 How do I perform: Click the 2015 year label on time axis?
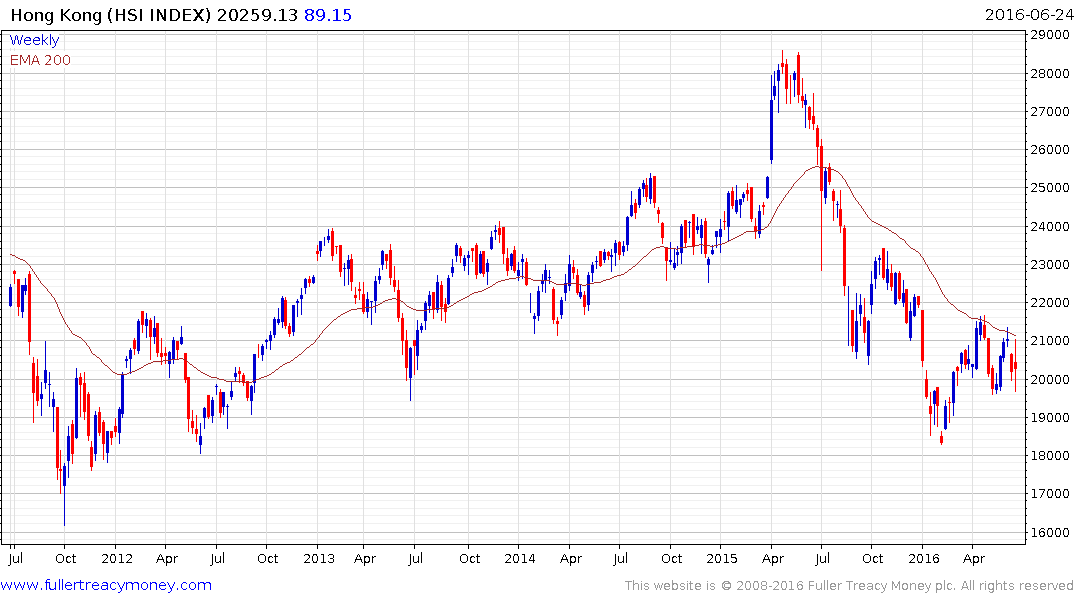tap(722, 558)
